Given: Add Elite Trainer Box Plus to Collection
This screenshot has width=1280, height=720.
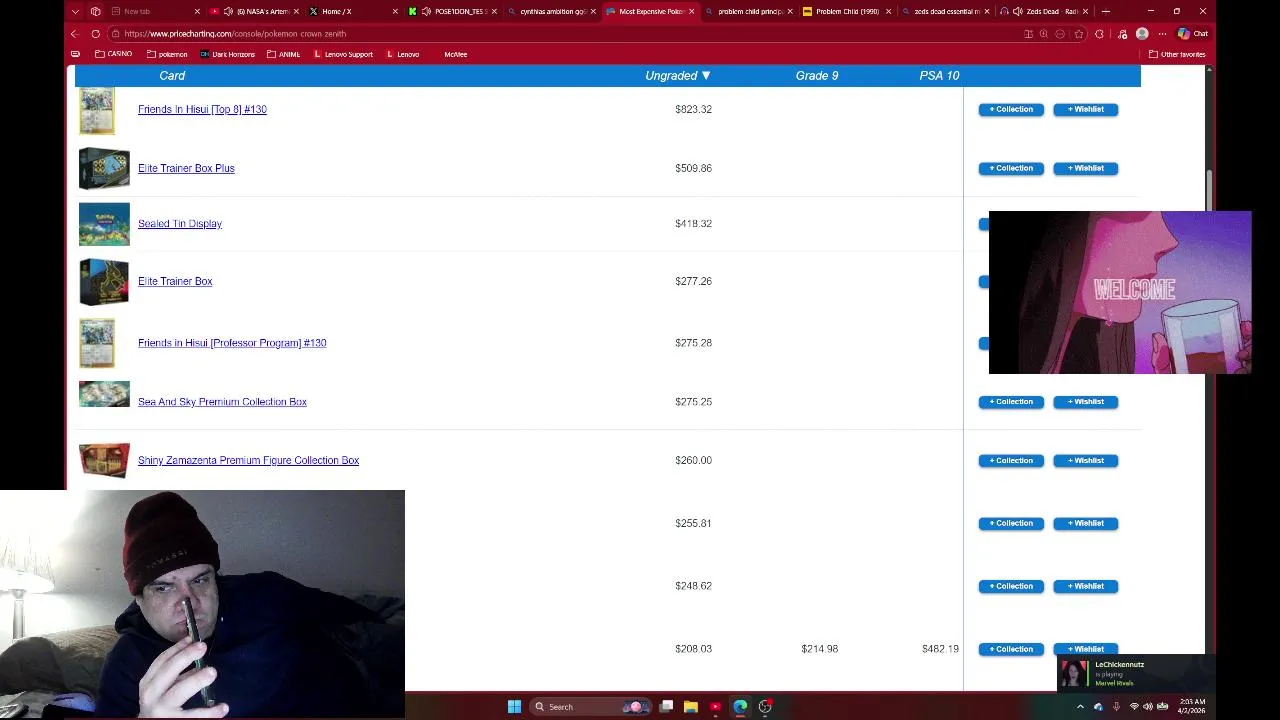Looking at the screenshot, I should pos(1011,168).
